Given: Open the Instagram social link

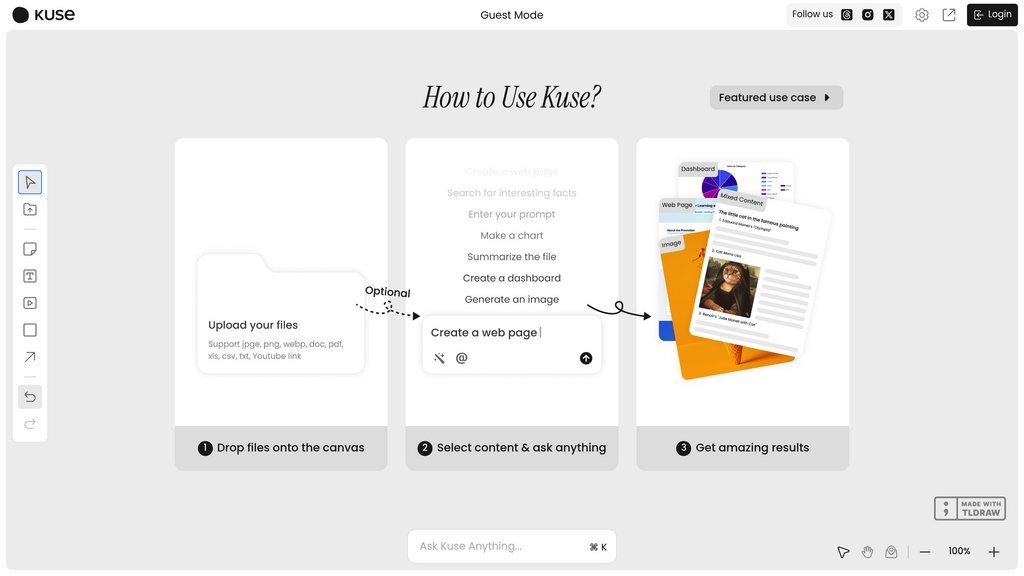Looking at the screenshot, I should pos(868,15).
